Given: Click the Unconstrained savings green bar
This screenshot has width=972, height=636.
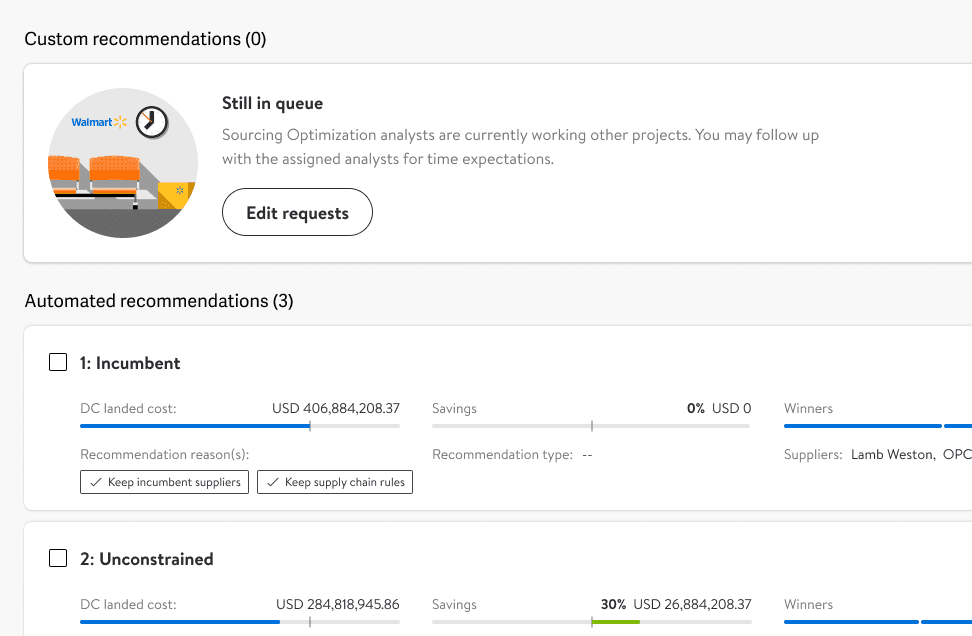Looking at the screenshot, I should [x=616, y=622].
